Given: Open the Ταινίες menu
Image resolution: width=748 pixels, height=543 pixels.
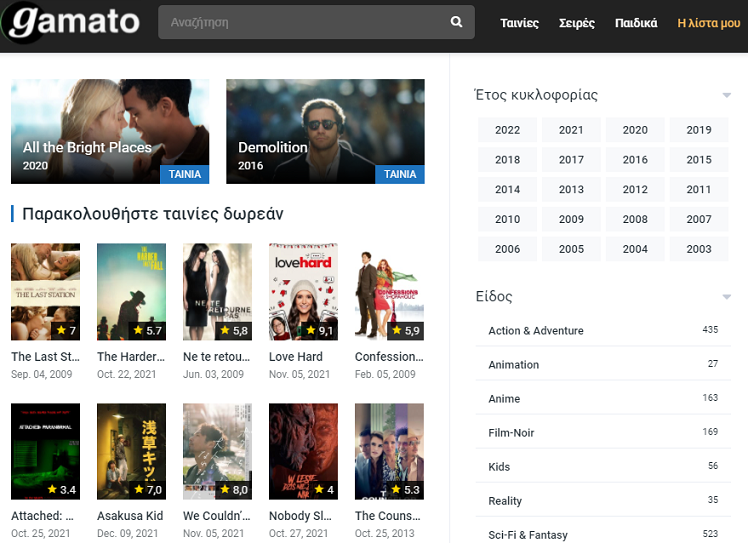Looking at the screenshot, I should click(x=519, y=23).
